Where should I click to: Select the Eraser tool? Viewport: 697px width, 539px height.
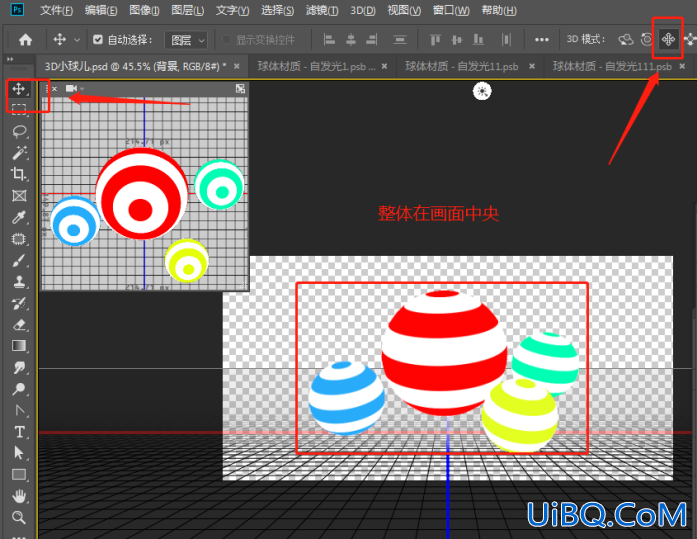click(19, 325)
